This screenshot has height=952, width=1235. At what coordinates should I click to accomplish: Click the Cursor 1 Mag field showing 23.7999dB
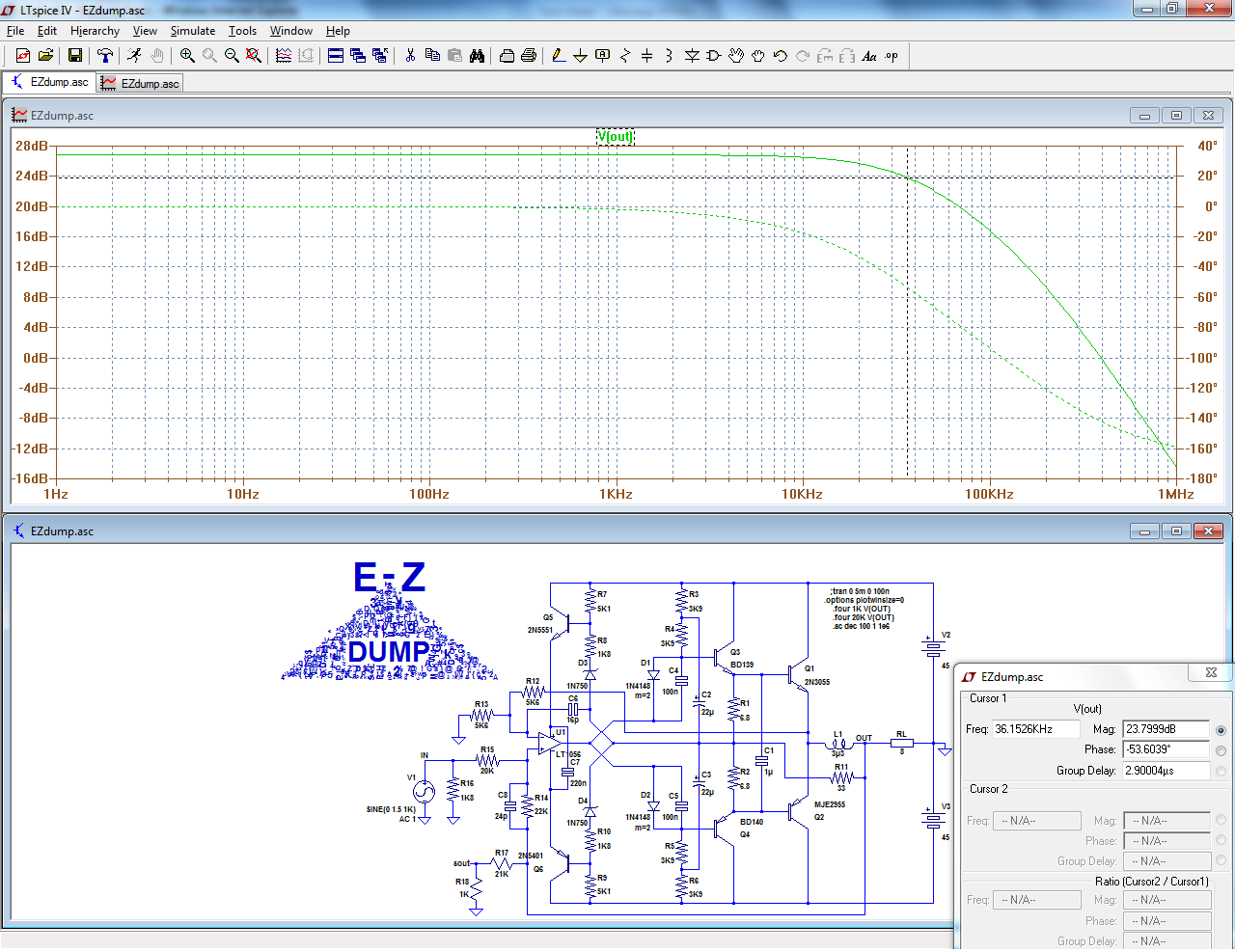point(1166,729)
